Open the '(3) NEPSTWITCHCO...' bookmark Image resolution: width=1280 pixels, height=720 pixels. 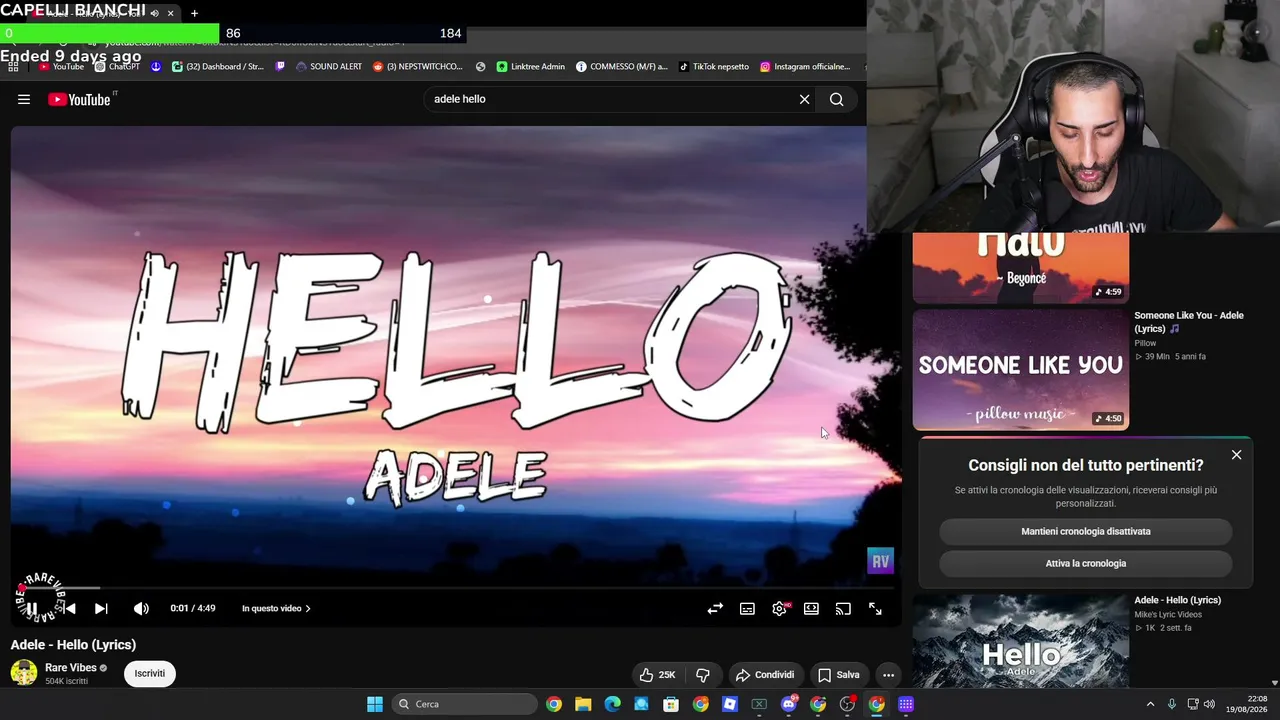(418, 66)
